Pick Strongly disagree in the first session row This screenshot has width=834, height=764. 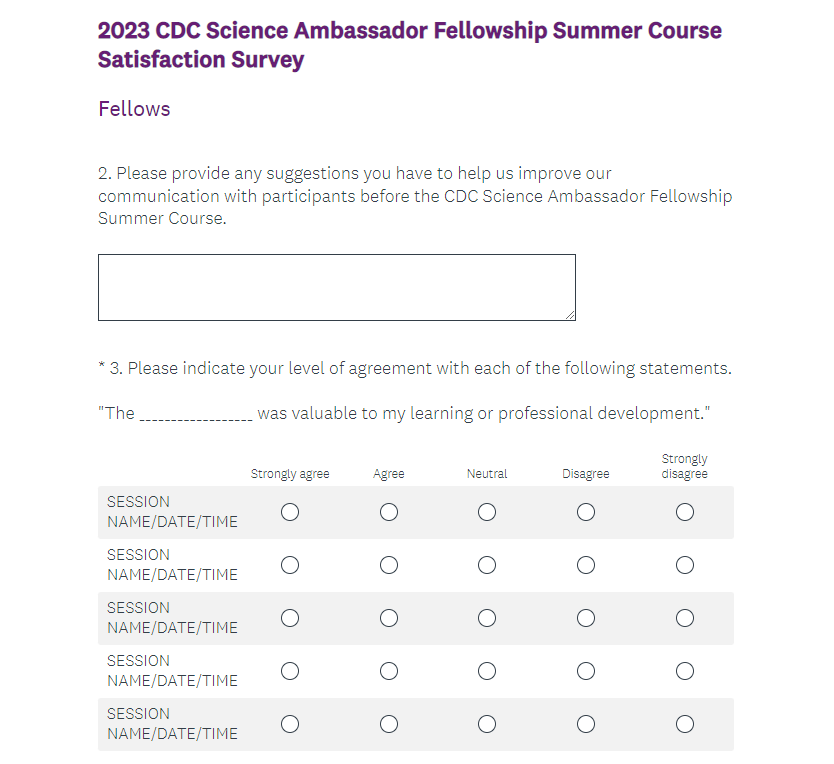(x=685, y=512)
